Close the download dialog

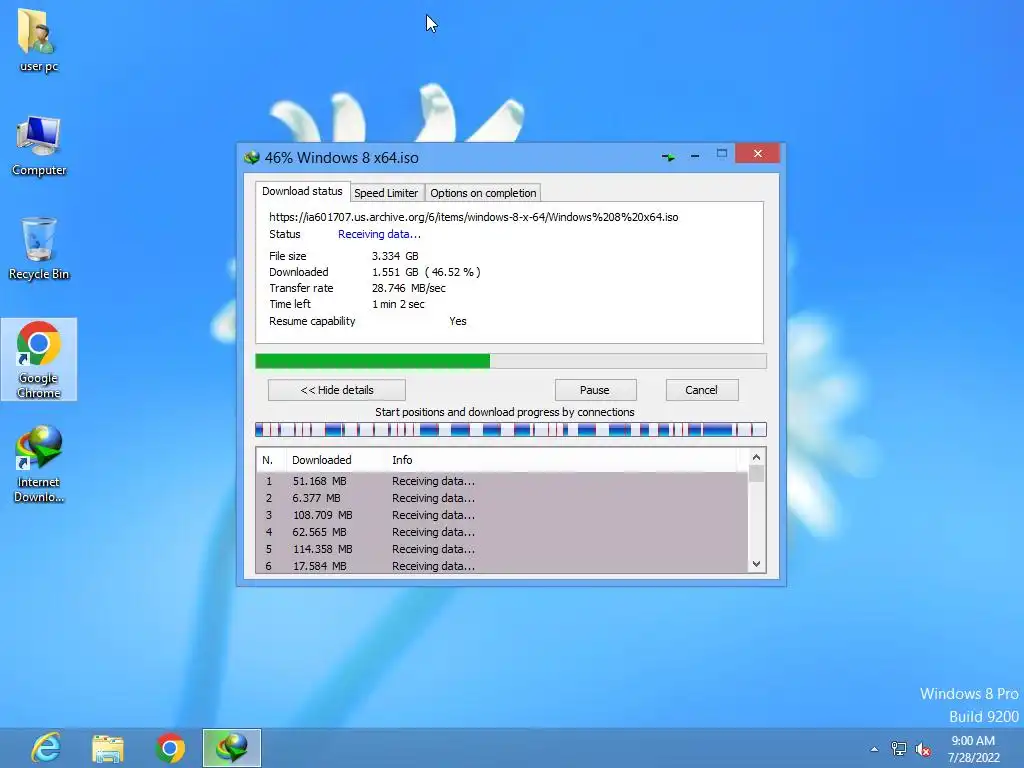point(758,153)
